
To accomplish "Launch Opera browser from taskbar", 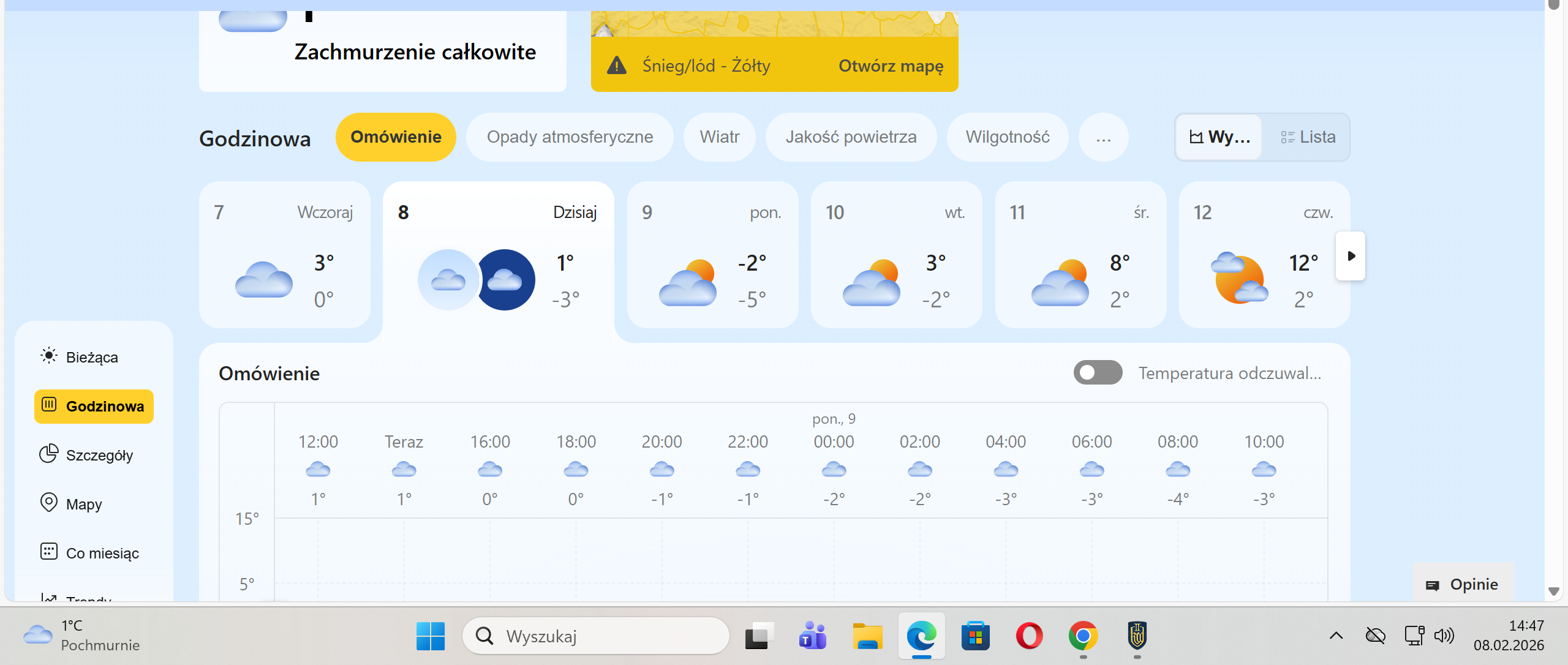I will (1029, 636).
